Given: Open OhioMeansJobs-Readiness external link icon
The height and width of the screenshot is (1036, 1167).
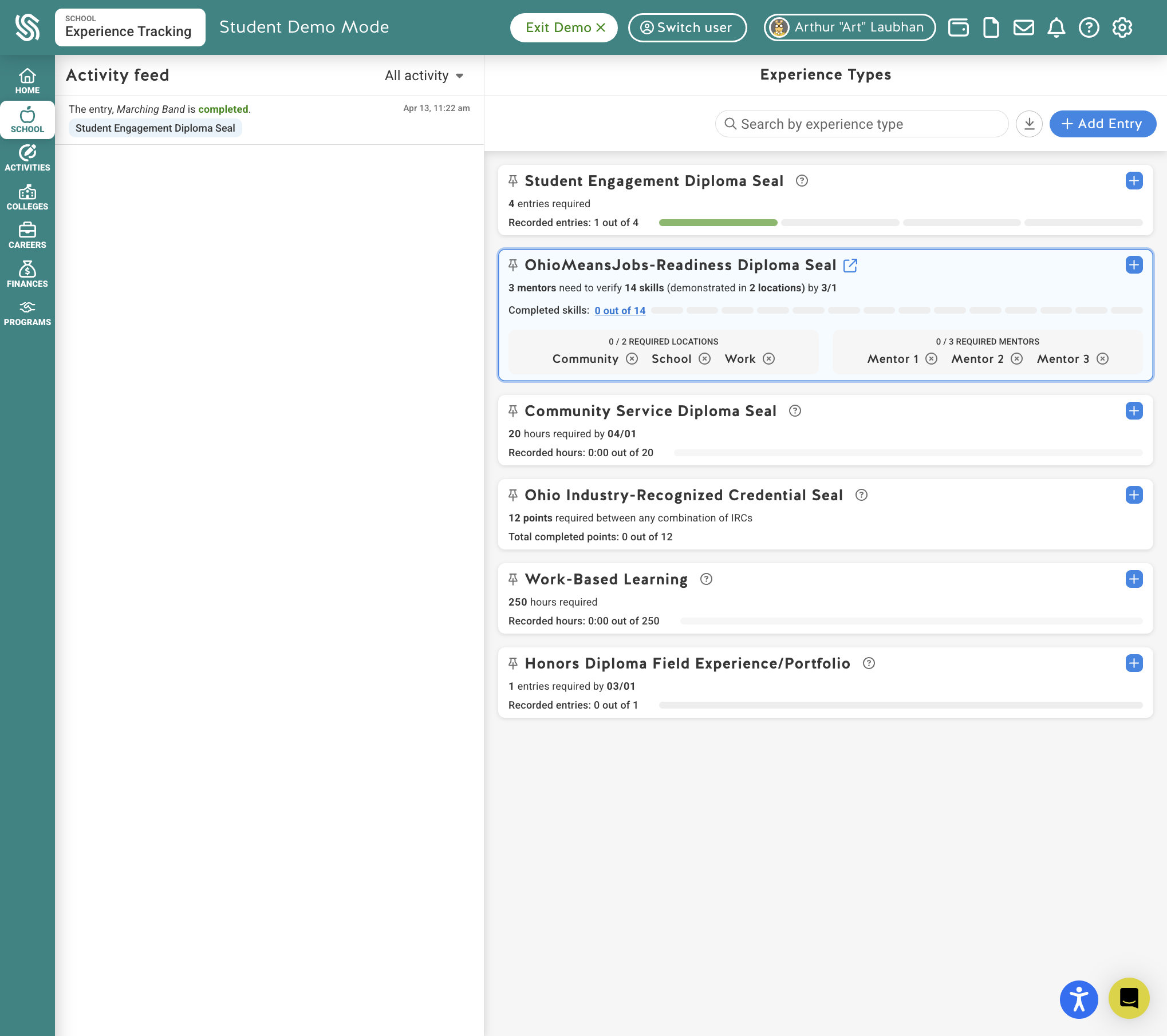Looking at the screenshot, I should [850, 265].
